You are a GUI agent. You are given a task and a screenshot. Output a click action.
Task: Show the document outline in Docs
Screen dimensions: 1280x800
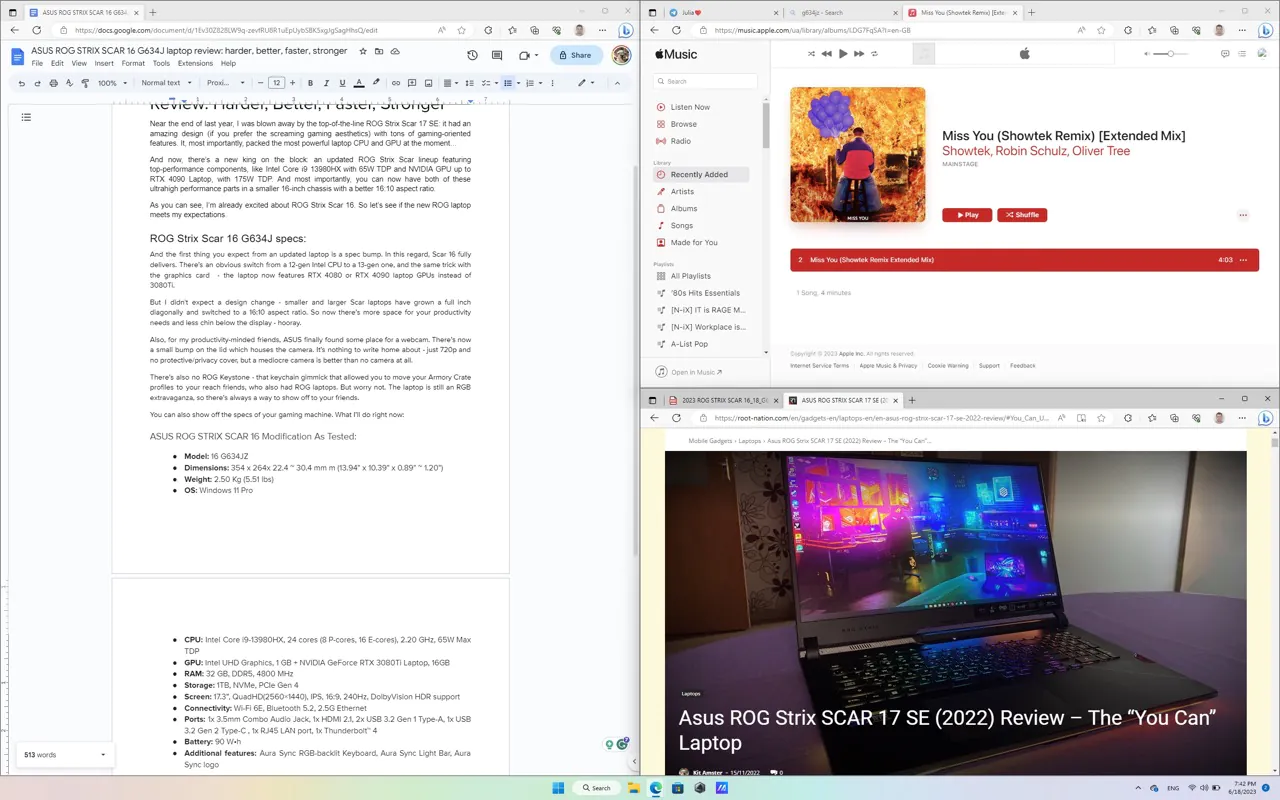(26, 117)
